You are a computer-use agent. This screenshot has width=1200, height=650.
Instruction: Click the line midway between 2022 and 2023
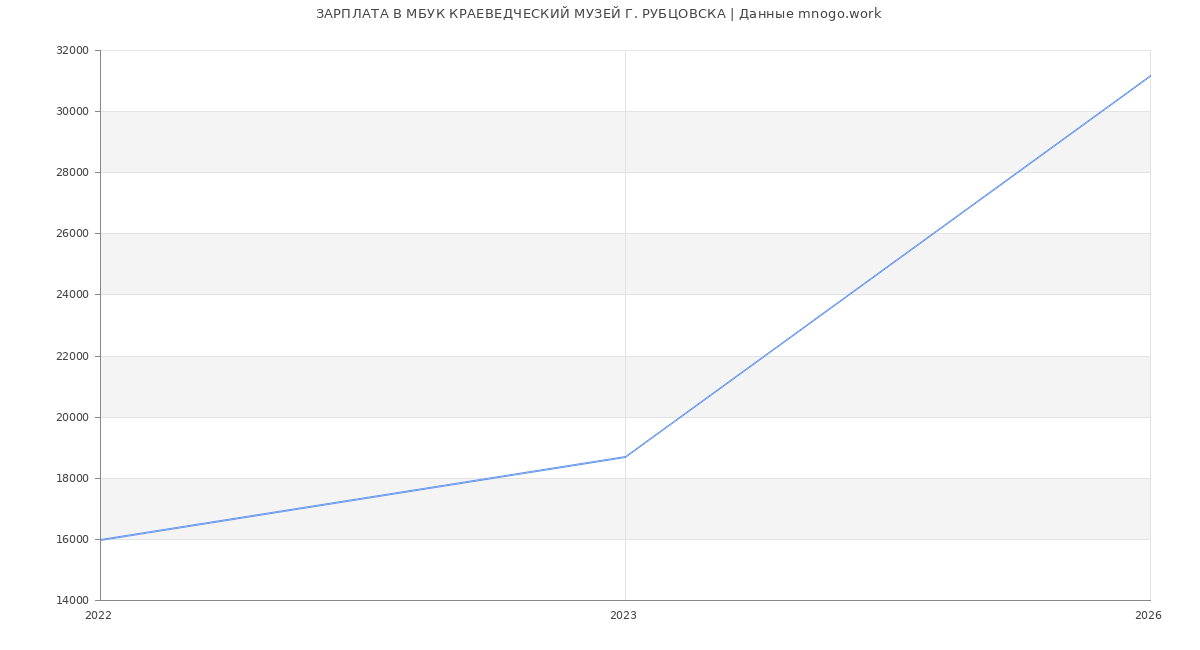tap(363, 498)
